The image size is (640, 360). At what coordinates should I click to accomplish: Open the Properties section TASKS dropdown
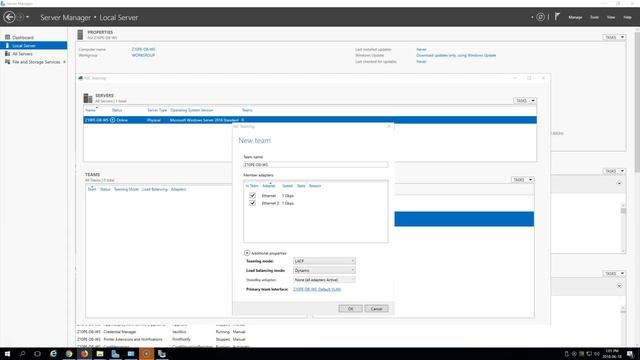point(614,37)
